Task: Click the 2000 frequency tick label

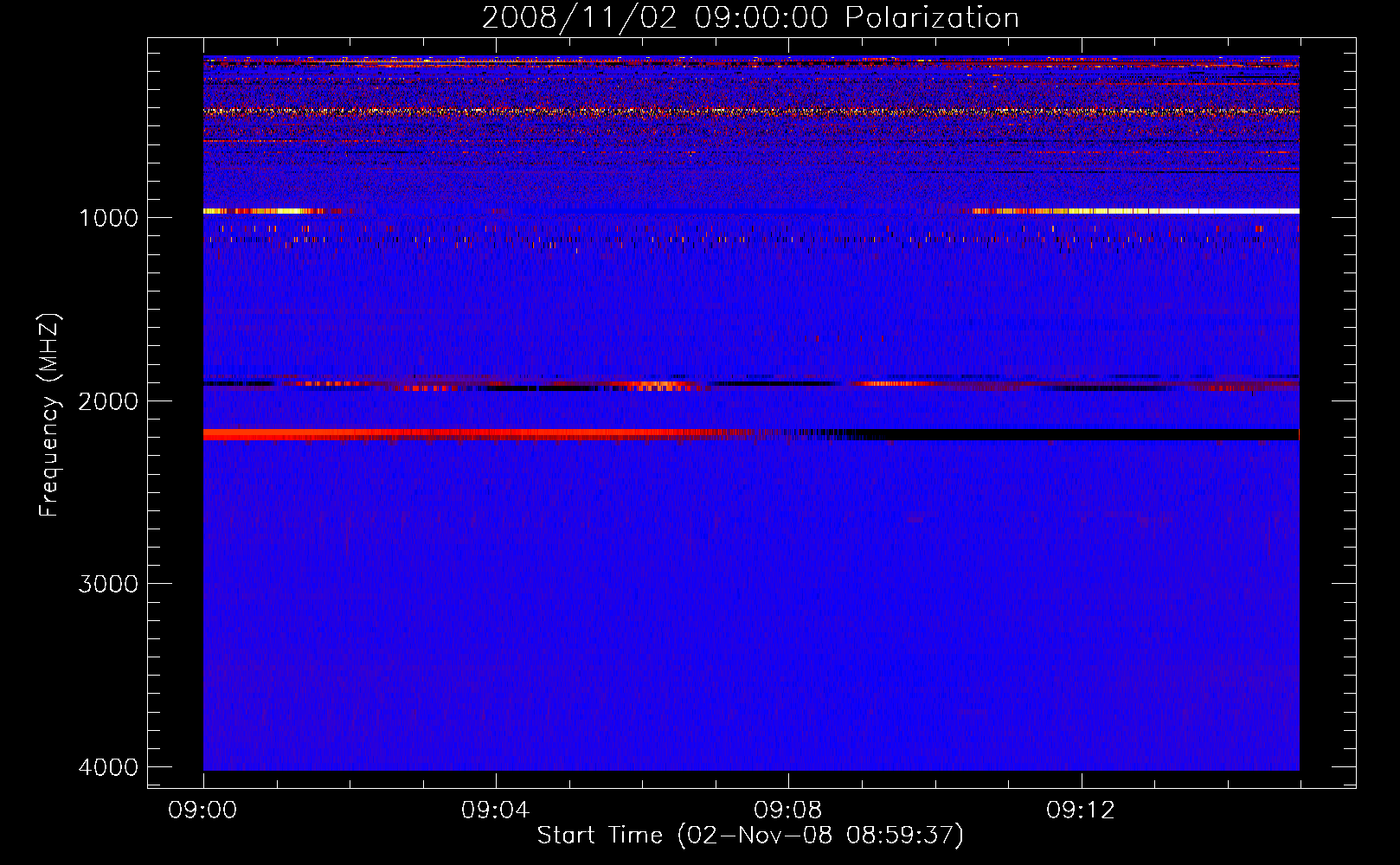Action: click(108, 400)
